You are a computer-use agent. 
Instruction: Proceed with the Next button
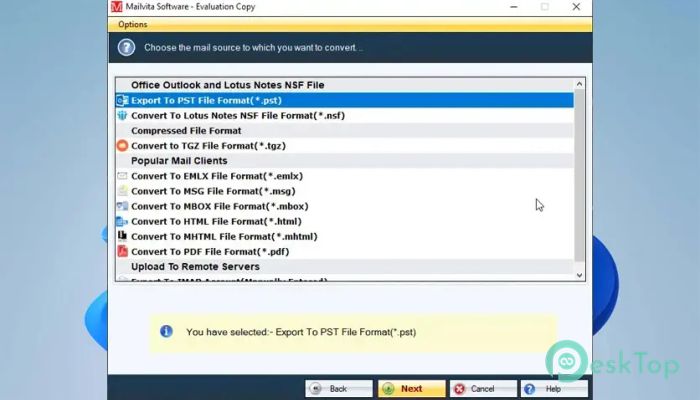click(x=412, y=389)
